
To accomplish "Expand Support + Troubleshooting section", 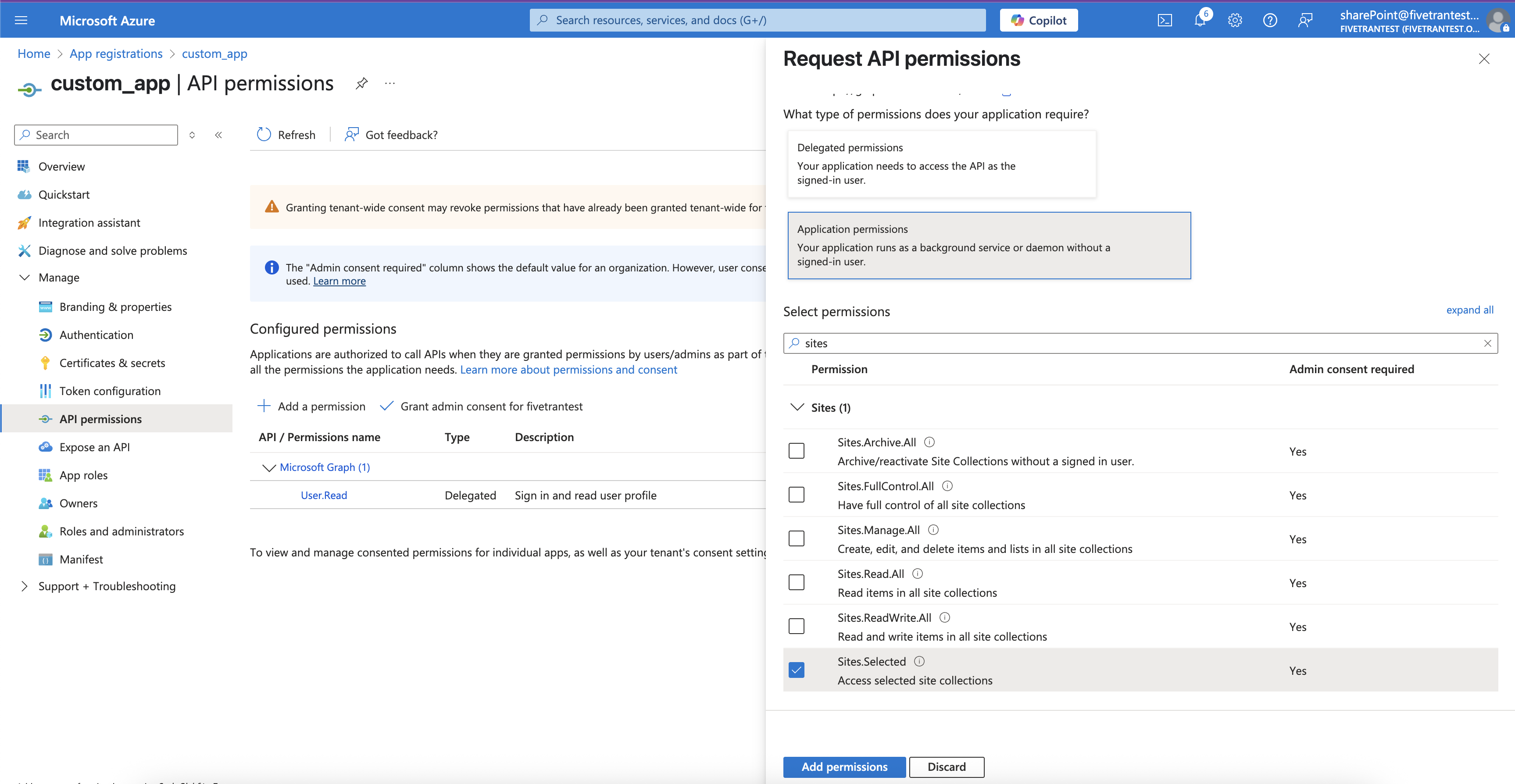I will [x=25, y=586].
